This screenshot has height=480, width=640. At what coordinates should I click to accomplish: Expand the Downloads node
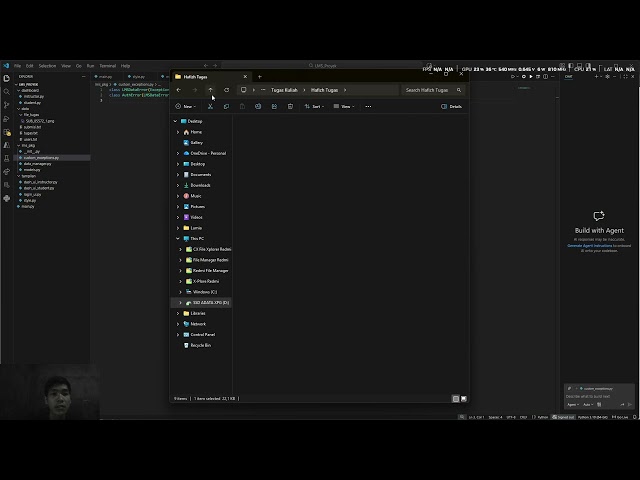tap(178, 185)
